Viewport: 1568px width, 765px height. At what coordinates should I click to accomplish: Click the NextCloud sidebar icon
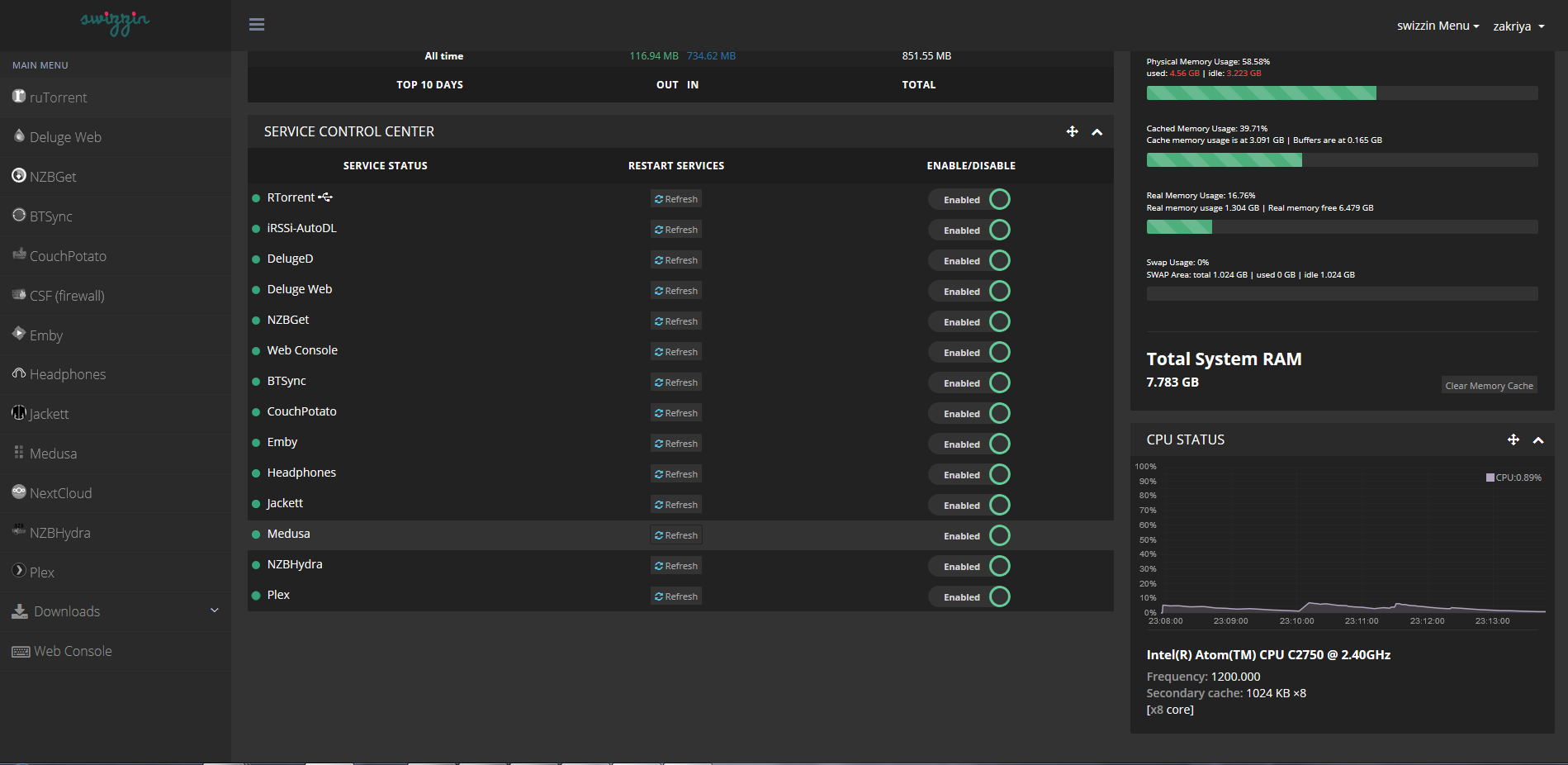19,492
